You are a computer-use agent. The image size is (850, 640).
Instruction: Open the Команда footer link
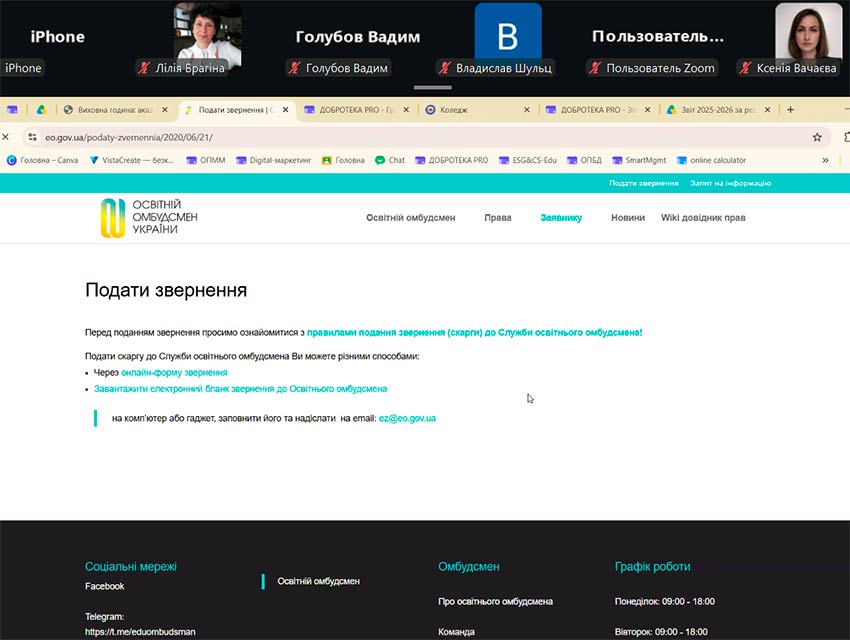[456, 631]
